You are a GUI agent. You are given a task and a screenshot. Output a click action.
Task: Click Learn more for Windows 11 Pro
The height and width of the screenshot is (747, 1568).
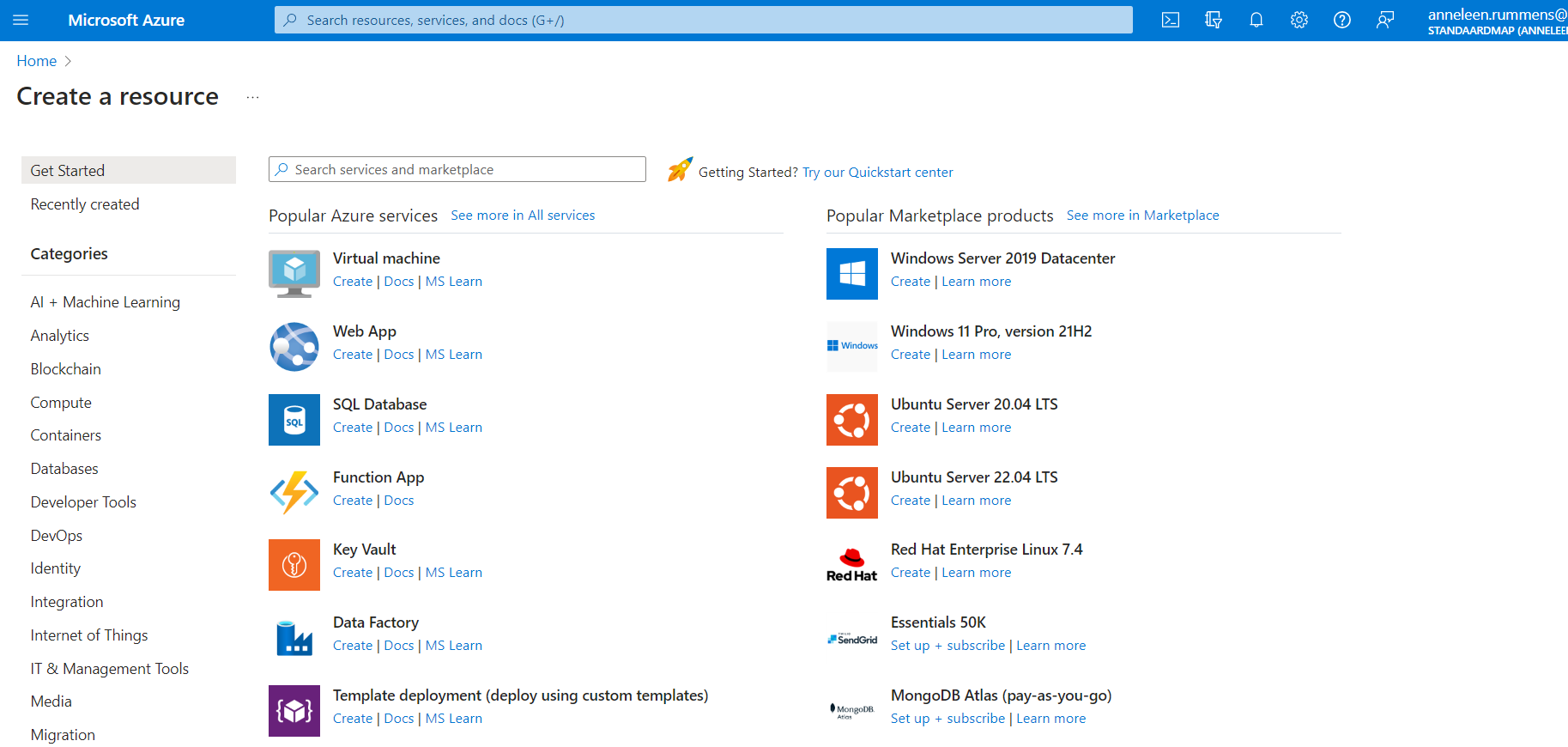(x=977, y=355)
